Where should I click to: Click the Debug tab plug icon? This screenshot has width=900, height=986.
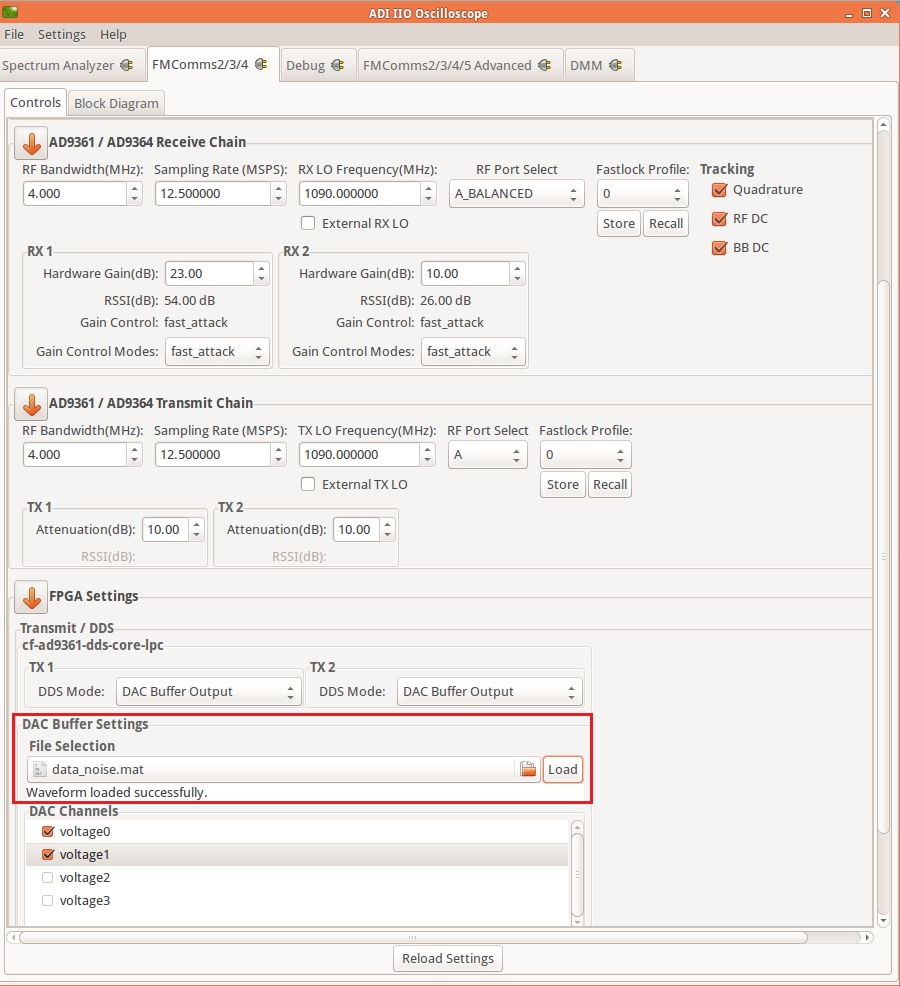point(338,65)
